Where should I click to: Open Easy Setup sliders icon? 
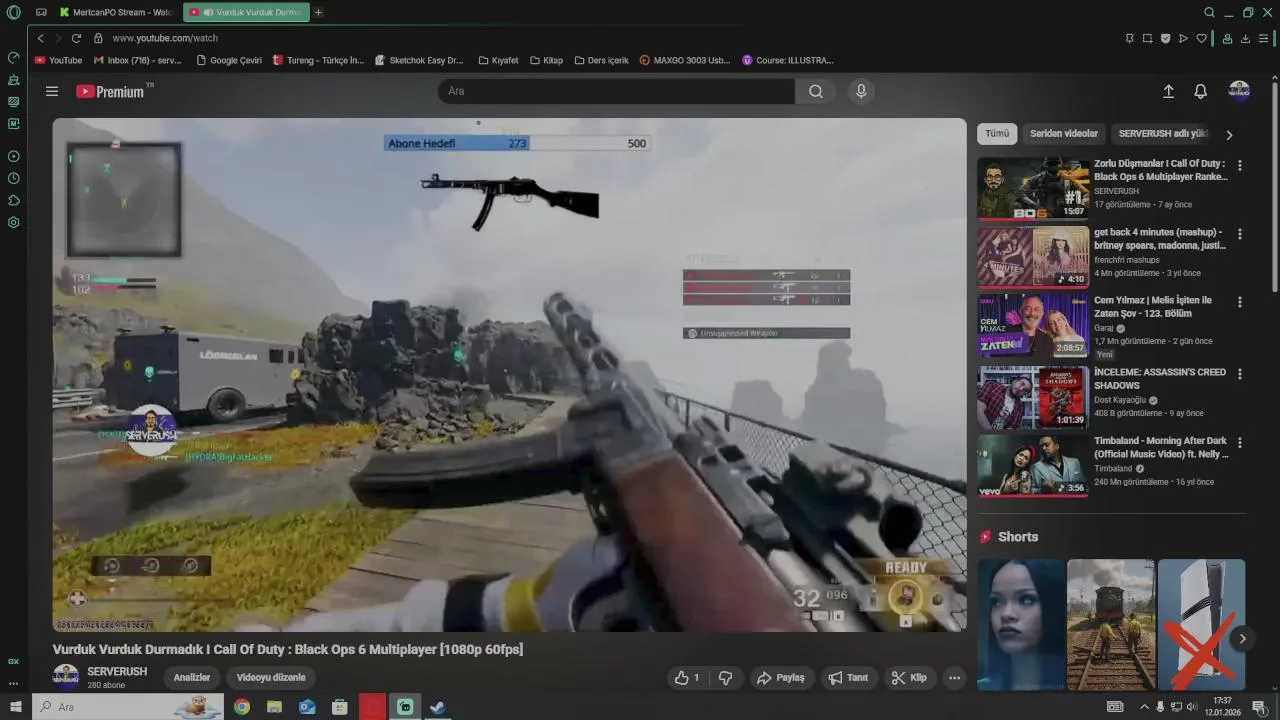[1264, 38]
